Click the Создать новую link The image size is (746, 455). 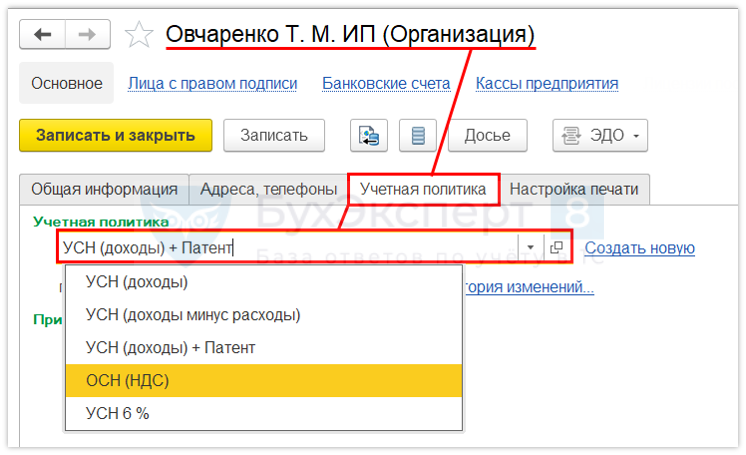640,248
